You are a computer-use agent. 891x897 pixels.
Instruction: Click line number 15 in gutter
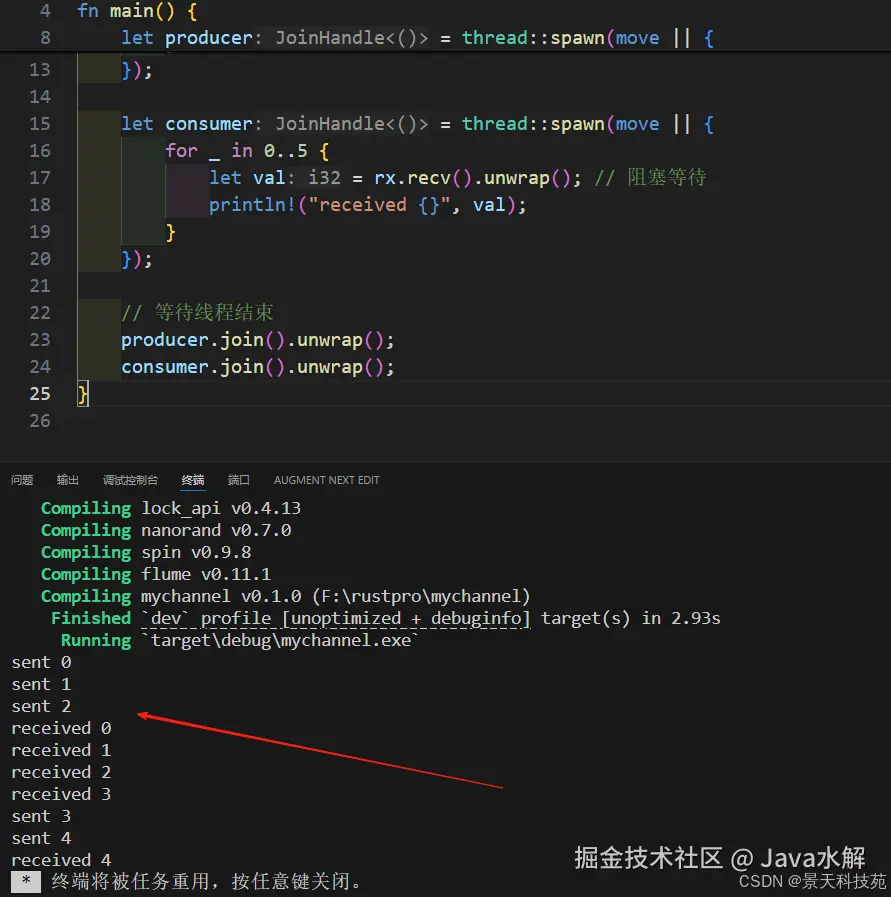40,124
